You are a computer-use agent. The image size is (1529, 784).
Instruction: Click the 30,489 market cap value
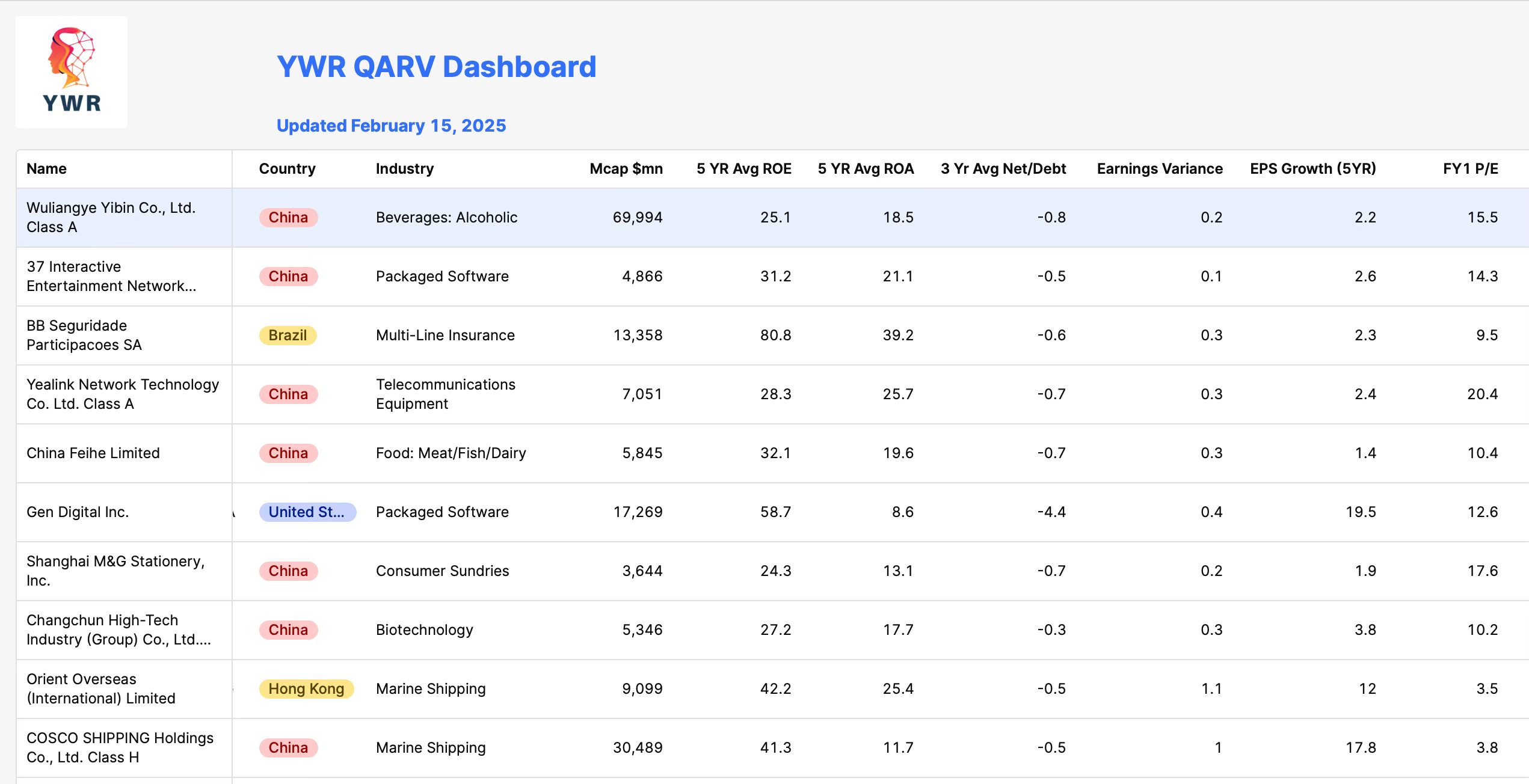tap(638, 748)
